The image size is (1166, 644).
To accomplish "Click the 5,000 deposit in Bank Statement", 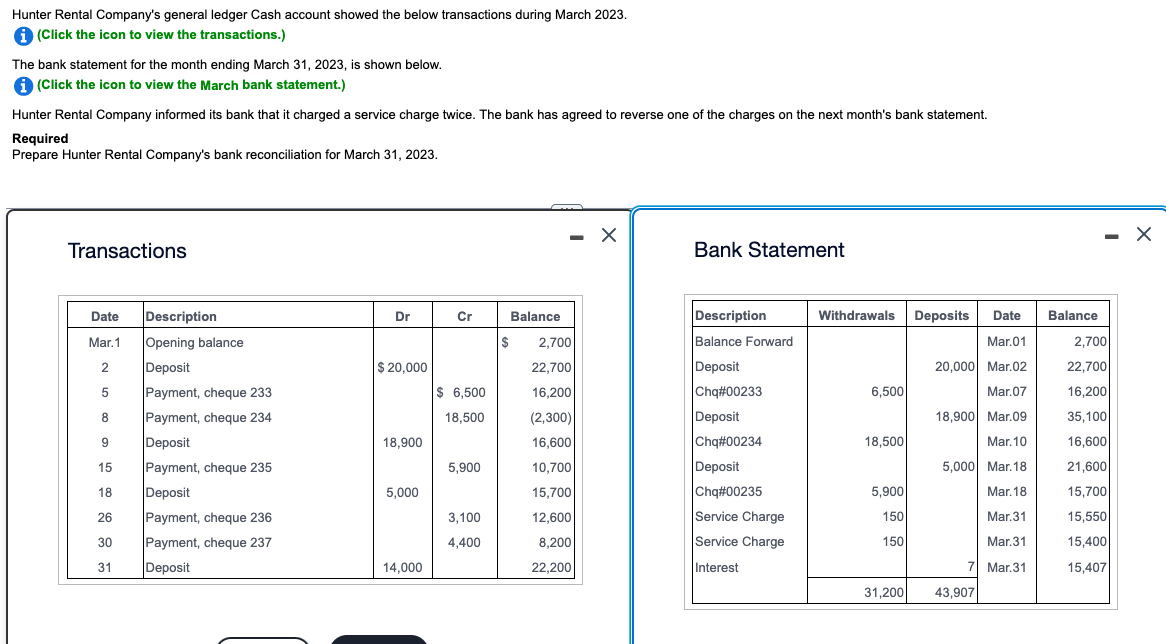I will (958, 467).
